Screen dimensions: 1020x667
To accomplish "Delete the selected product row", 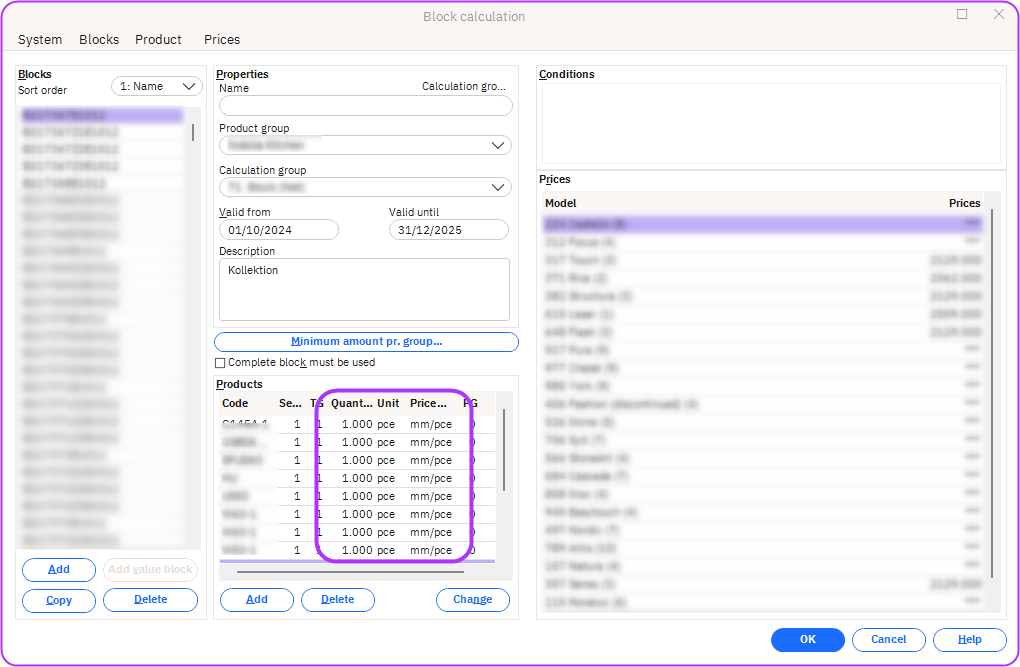I will (337, 600).
